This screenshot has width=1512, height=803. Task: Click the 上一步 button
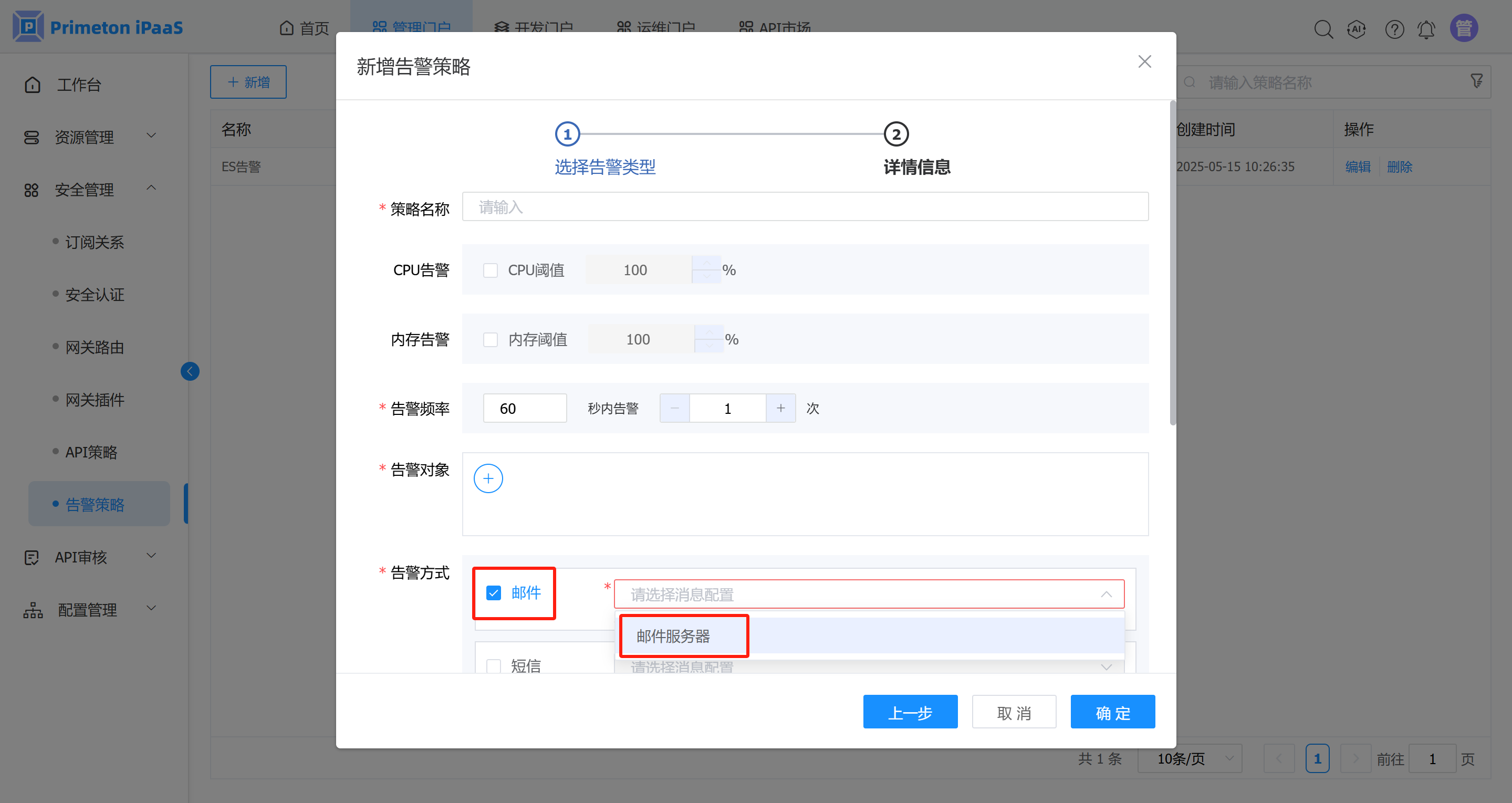point(910,712)
